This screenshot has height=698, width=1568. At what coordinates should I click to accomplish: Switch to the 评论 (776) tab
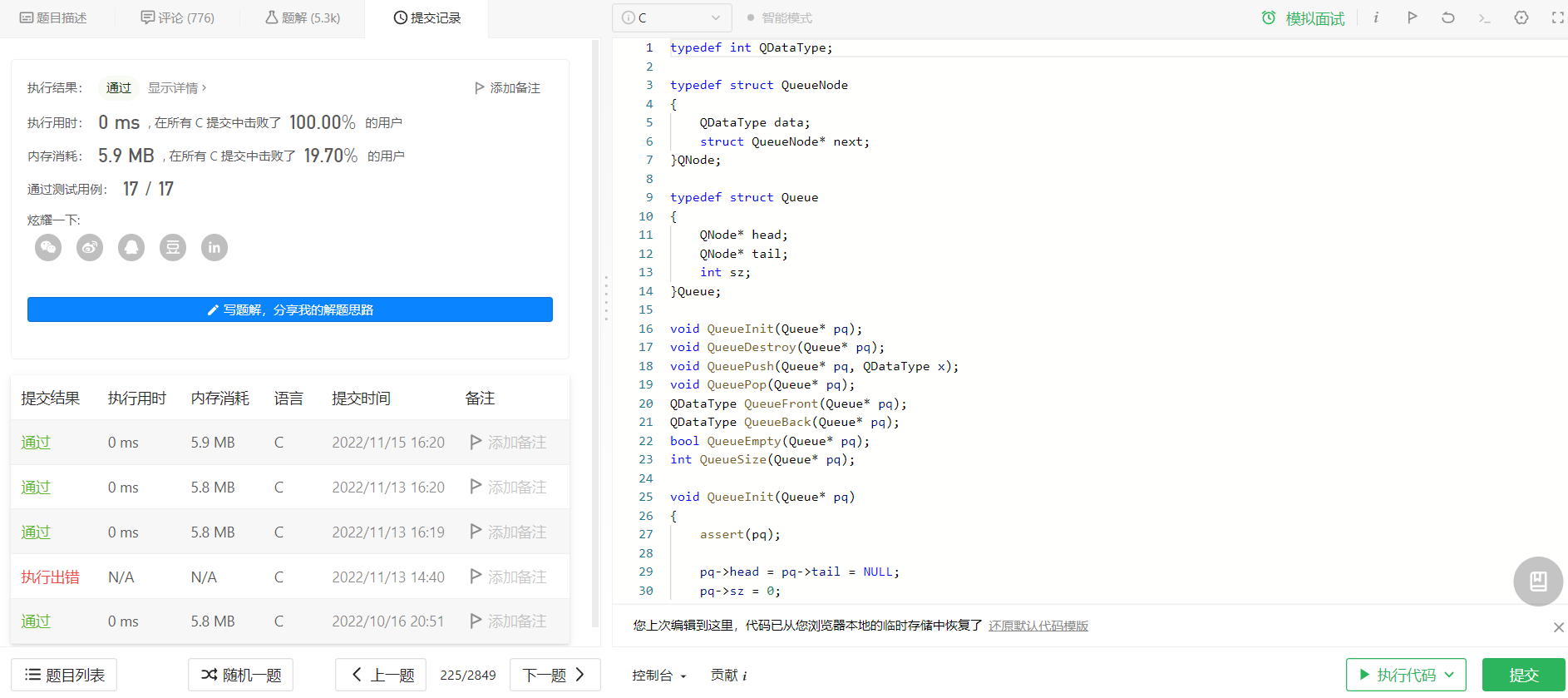pos(178,17)
